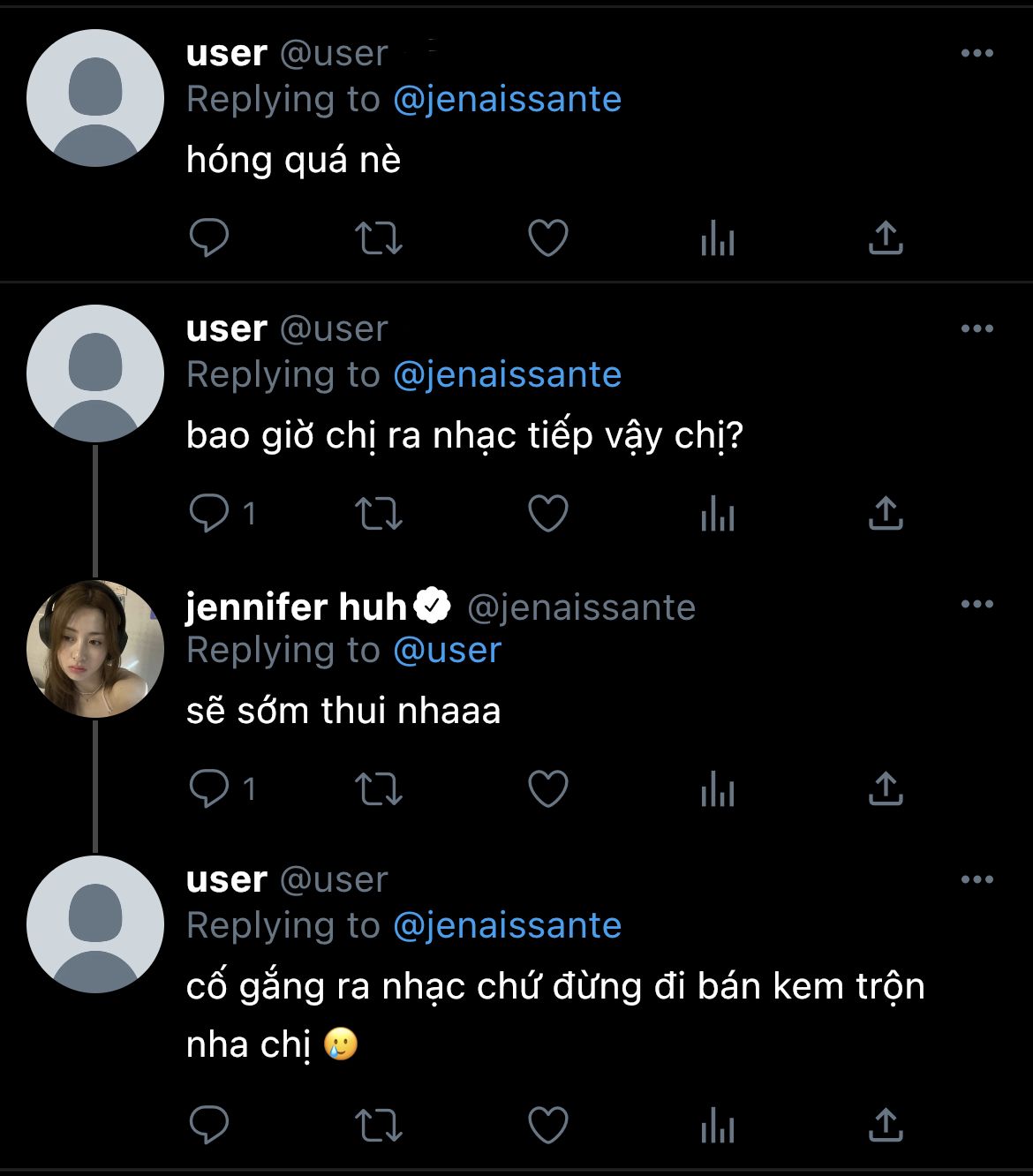Open jennifer huh's profile picture
Image resolution: width=1033 pixels, height=1176 pixels.
tap(95, 649)
